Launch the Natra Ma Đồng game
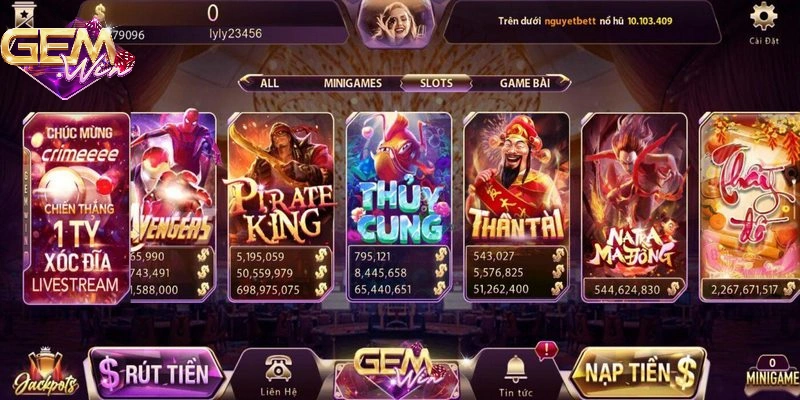800x400 pixels. [634, 207]
